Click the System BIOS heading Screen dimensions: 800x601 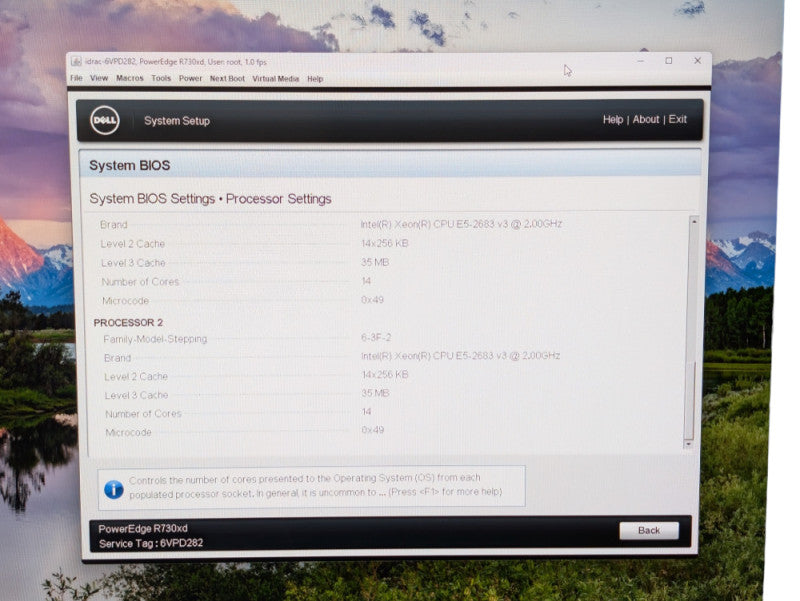pyautogui.click(x=130, y=165)
